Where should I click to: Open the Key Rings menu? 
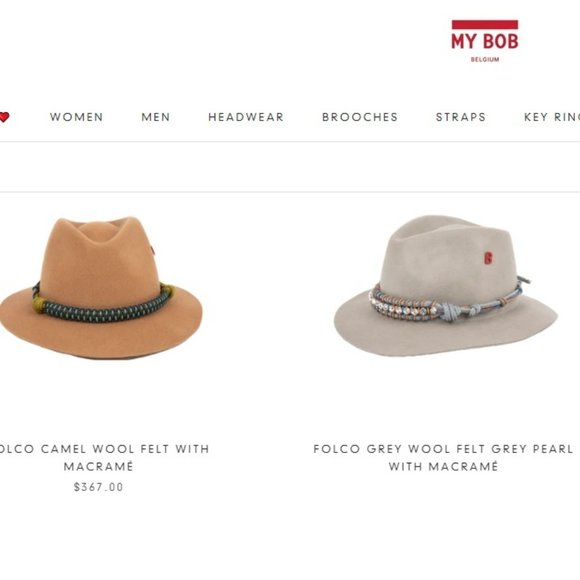tap(552, 117)
